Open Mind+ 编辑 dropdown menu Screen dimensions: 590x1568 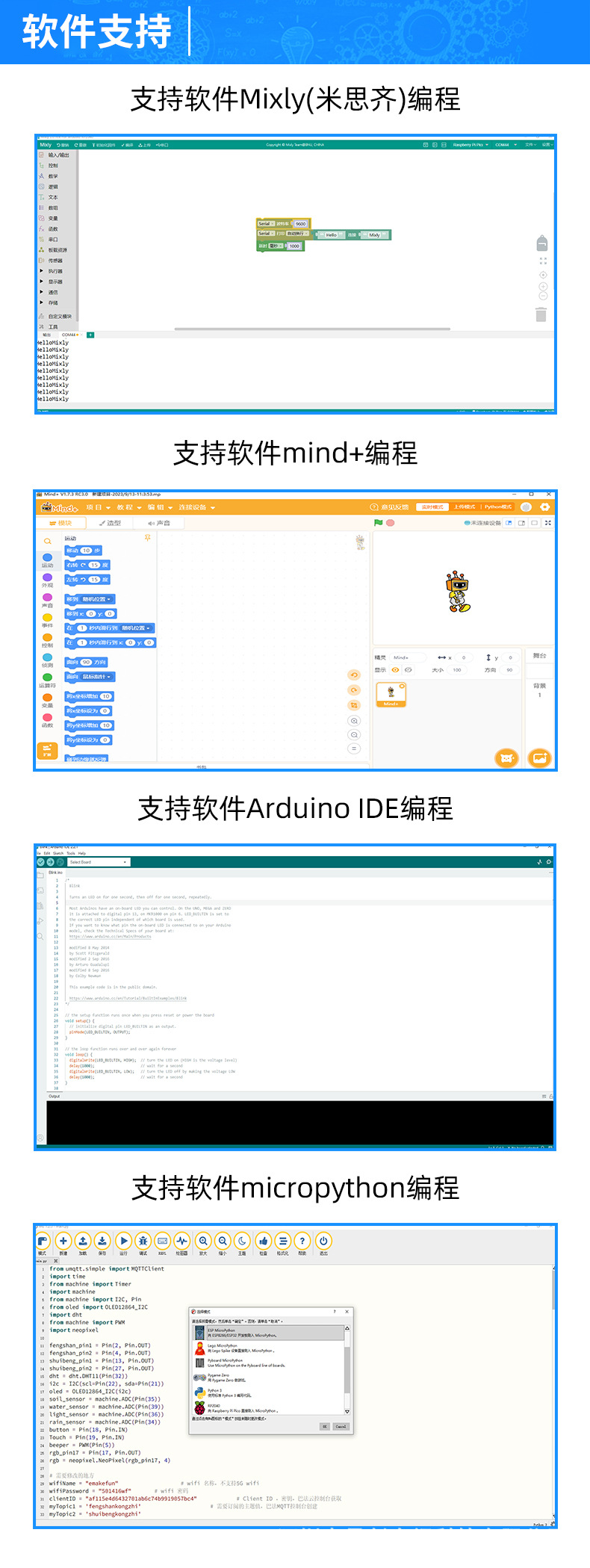coord(160,507)
